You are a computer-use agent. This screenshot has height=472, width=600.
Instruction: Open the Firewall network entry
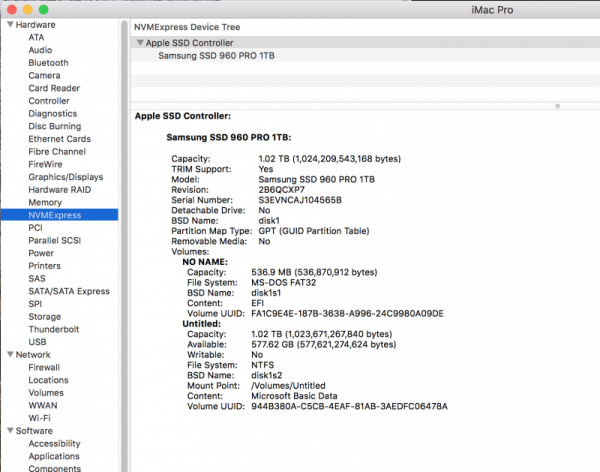[x=44, y=367]
